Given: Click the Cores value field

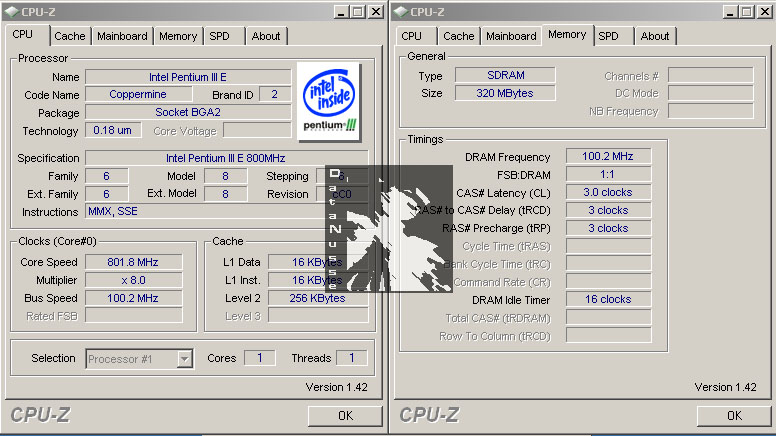Looking at the screenshot, I should tap(260, 358).
